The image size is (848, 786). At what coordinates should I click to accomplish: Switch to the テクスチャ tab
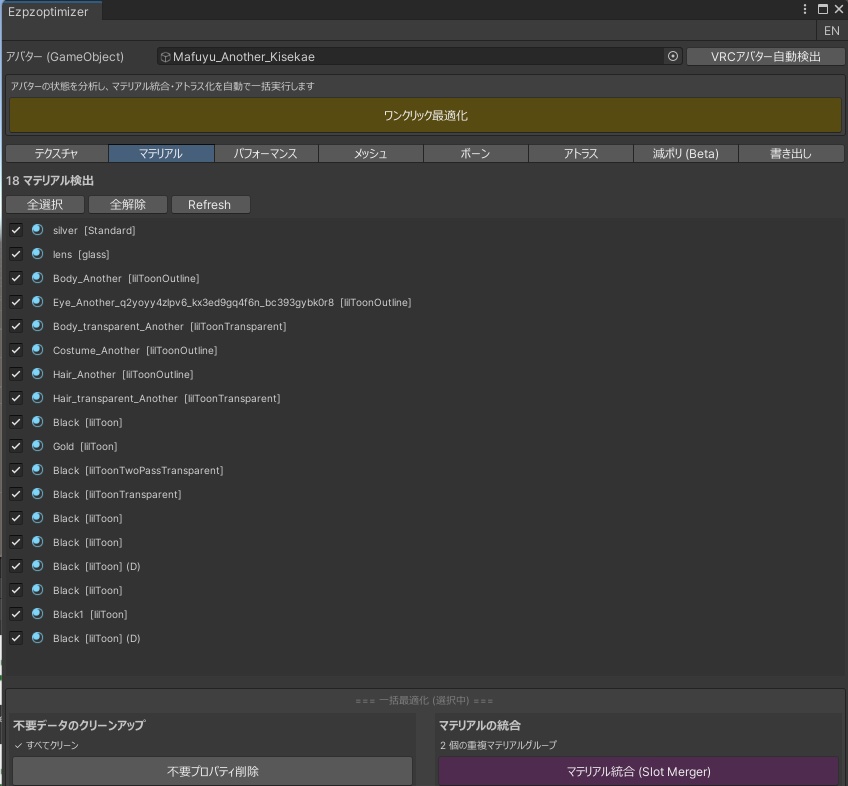point(55,153)
